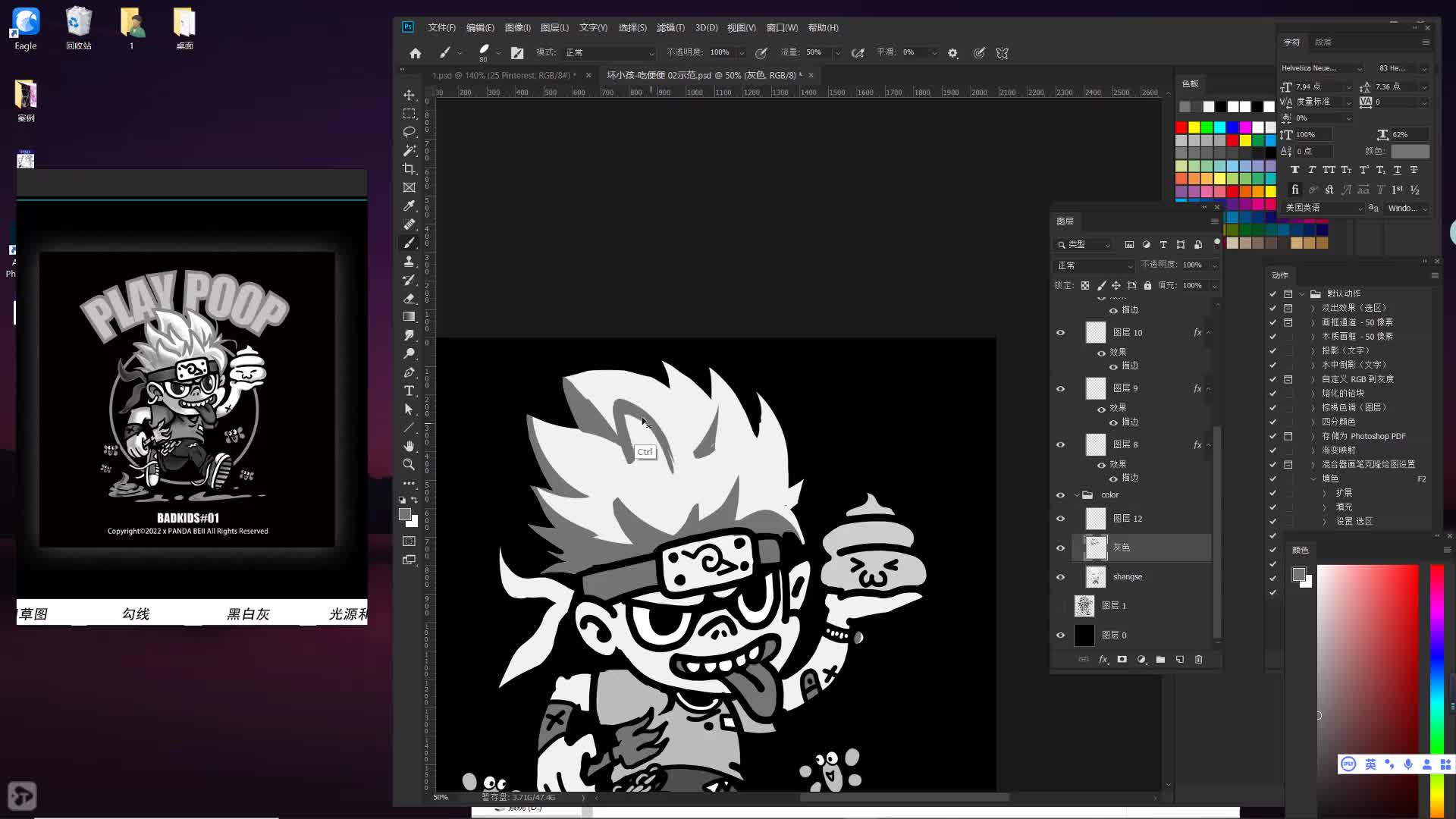Open Eagle desktop shortcut

(26, 29)
